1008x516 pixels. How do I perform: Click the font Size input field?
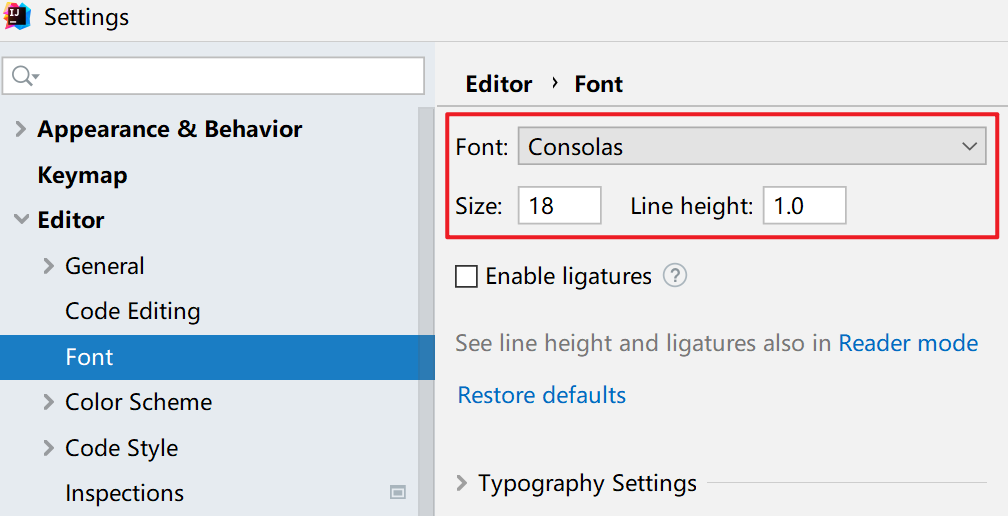559,206
